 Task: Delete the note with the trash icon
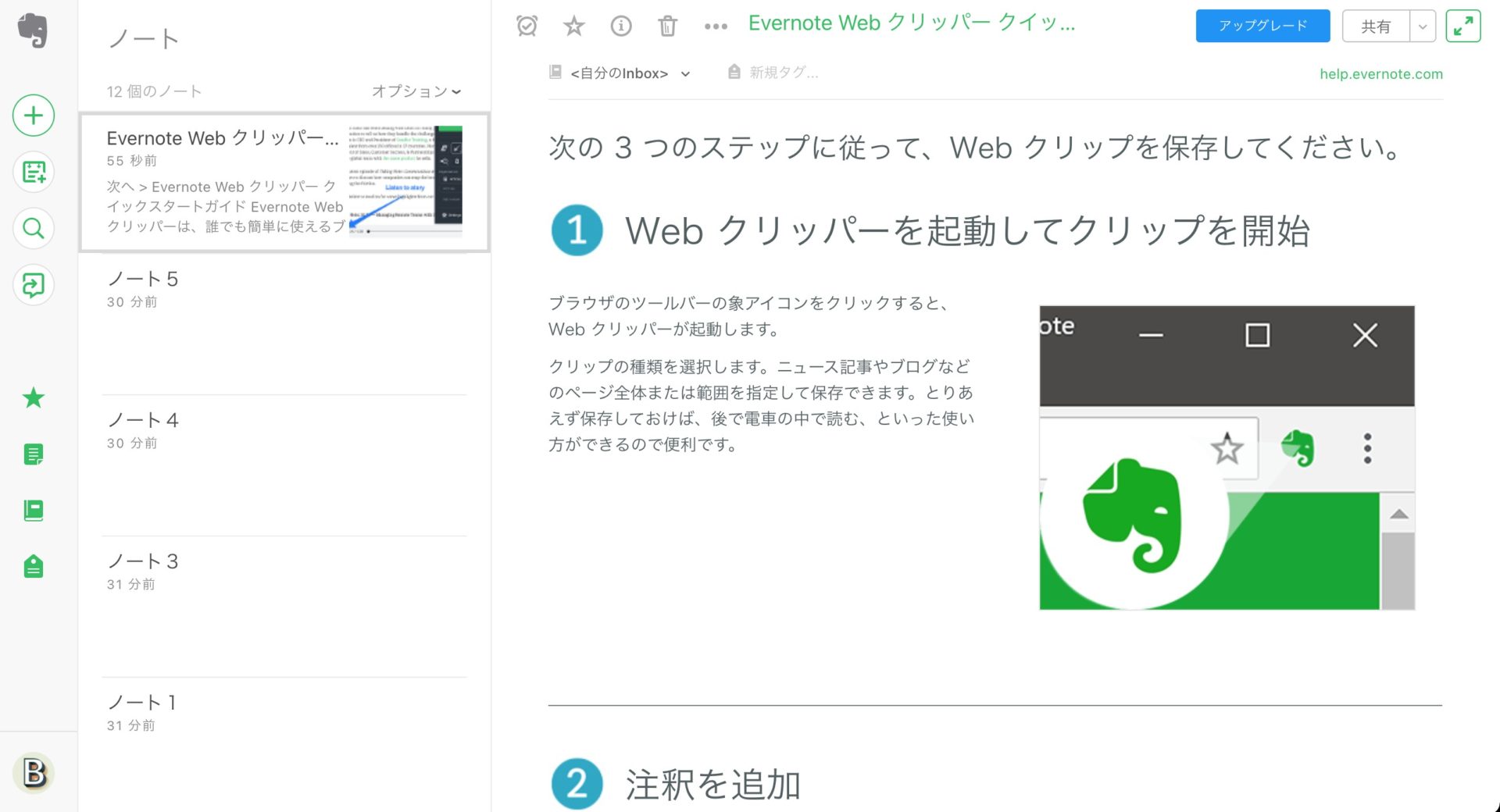pos(668,26)
